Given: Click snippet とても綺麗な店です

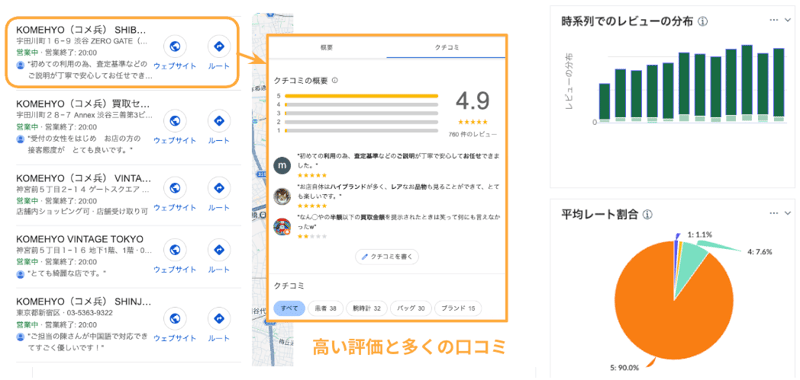Looking at the screenshot, I should pos(66,274).
